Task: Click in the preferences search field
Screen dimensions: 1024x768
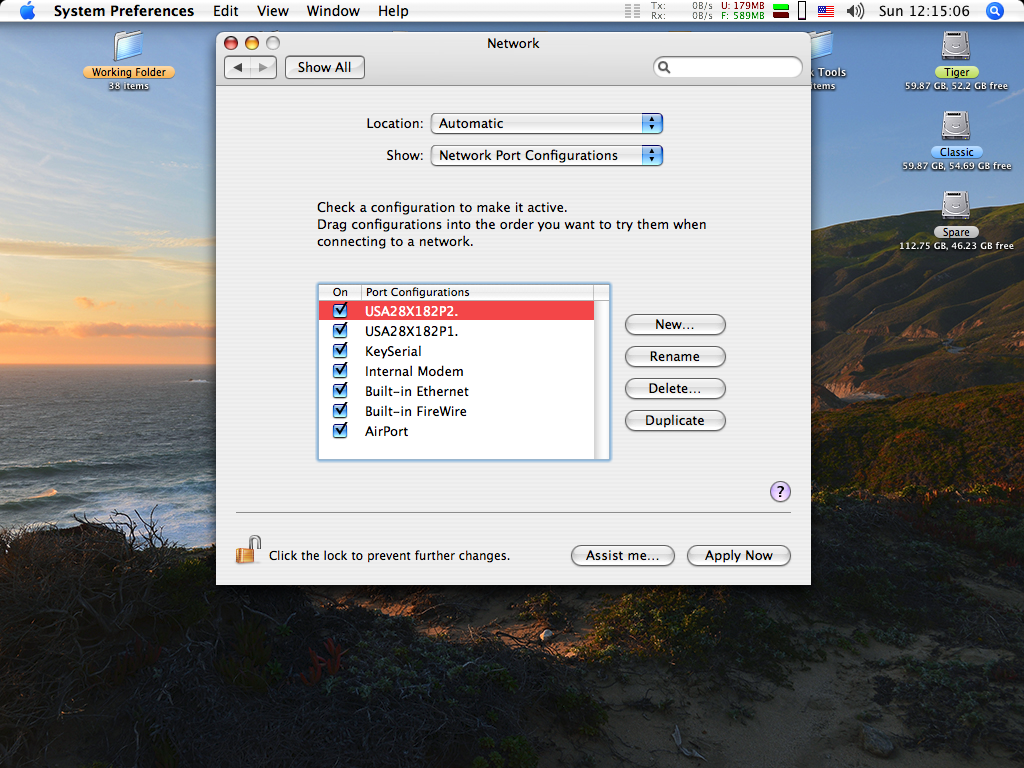Action: (728, 67)
